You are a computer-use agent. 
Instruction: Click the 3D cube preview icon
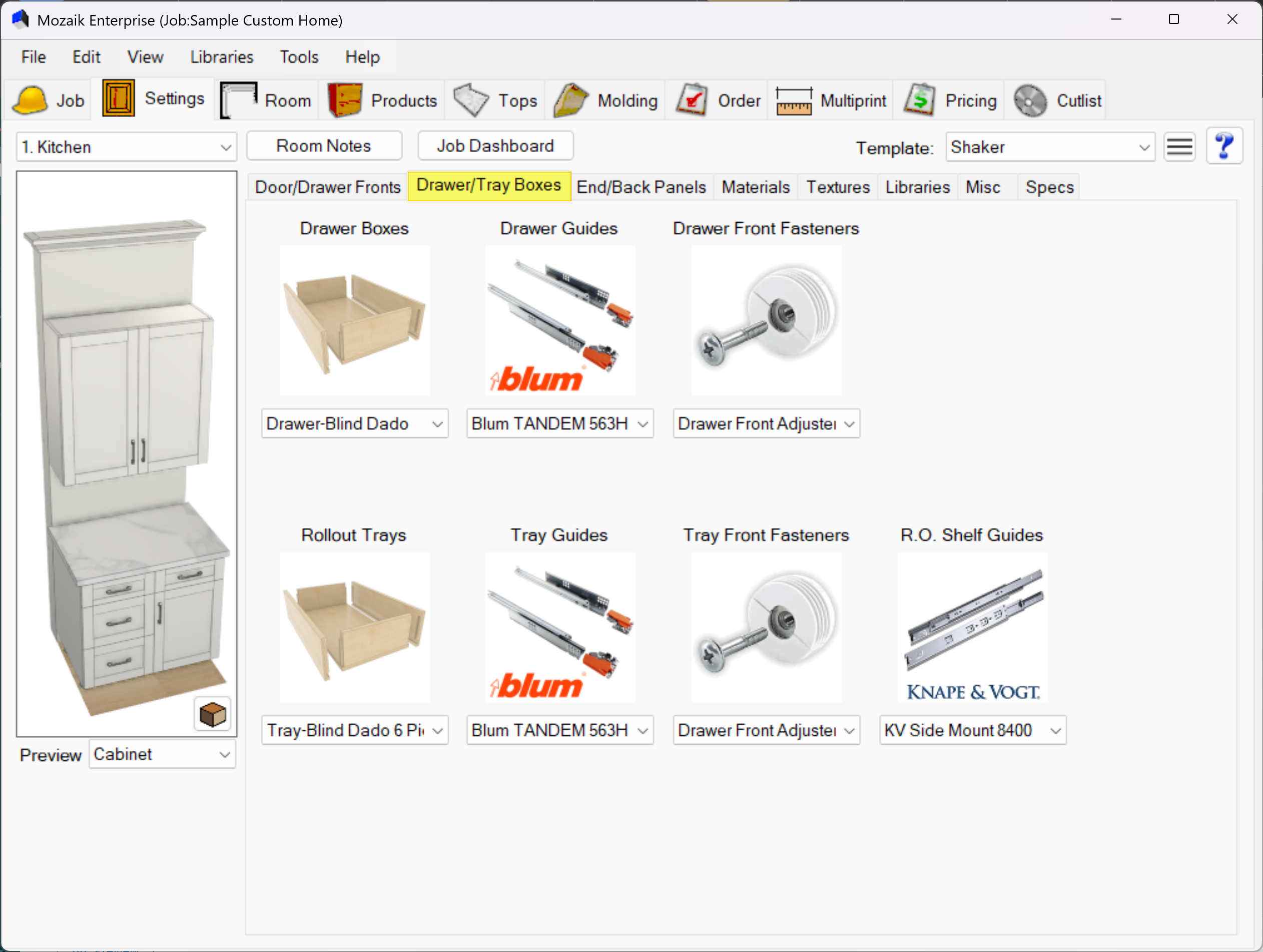(x=212, y=714)
